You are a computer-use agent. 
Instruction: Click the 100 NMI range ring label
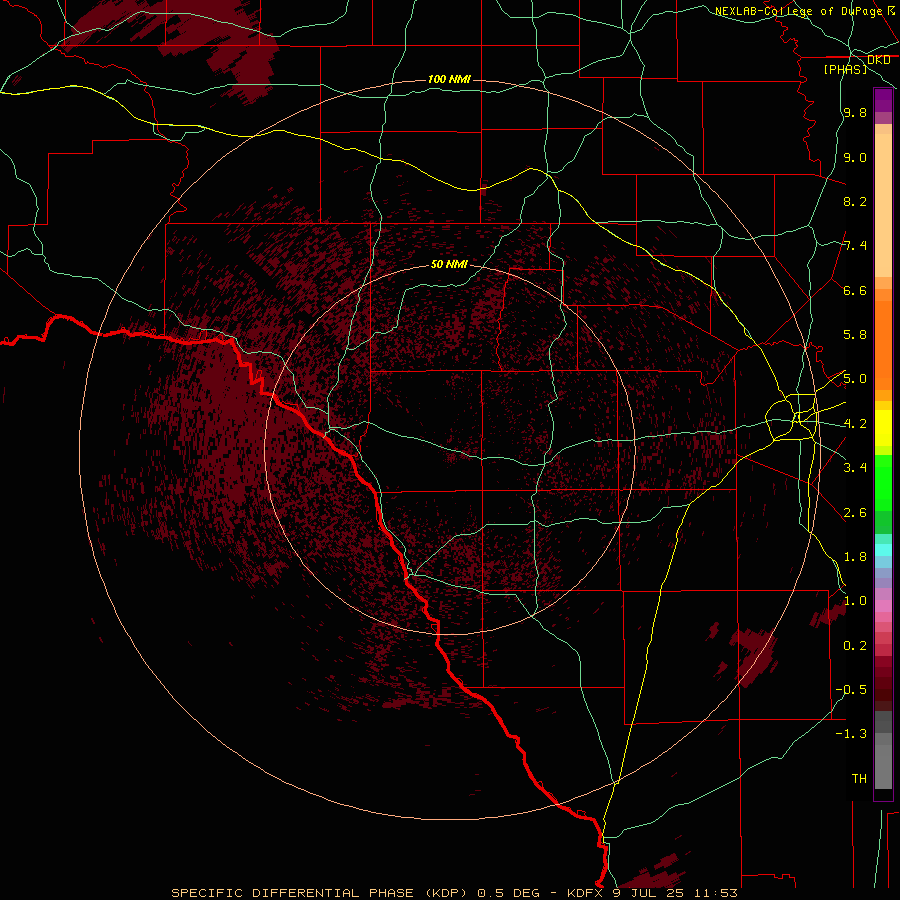pyautogui.click(x=449, y=79)
